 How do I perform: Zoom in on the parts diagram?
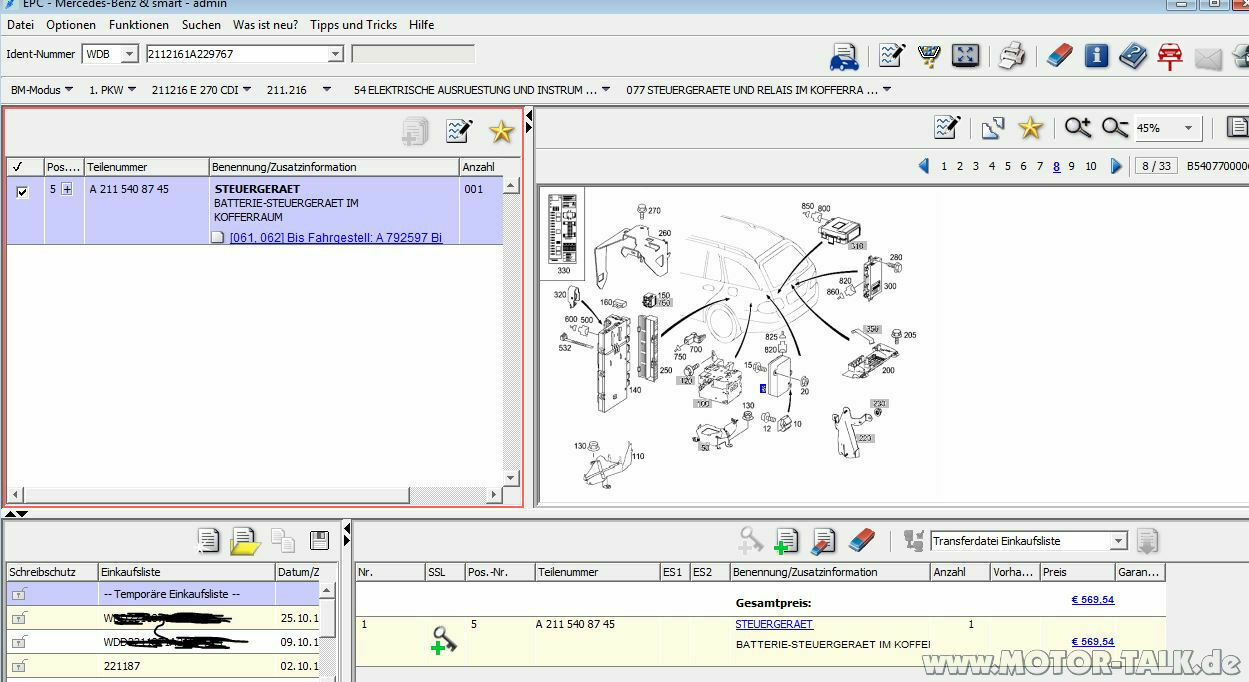click(1077, 127)
